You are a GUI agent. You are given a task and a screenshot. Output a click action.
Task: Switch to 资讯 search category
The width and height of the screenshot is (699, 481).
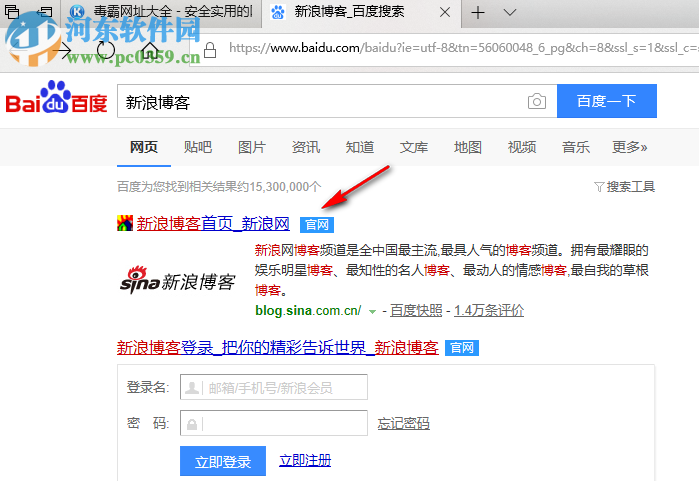coord(306,147)
